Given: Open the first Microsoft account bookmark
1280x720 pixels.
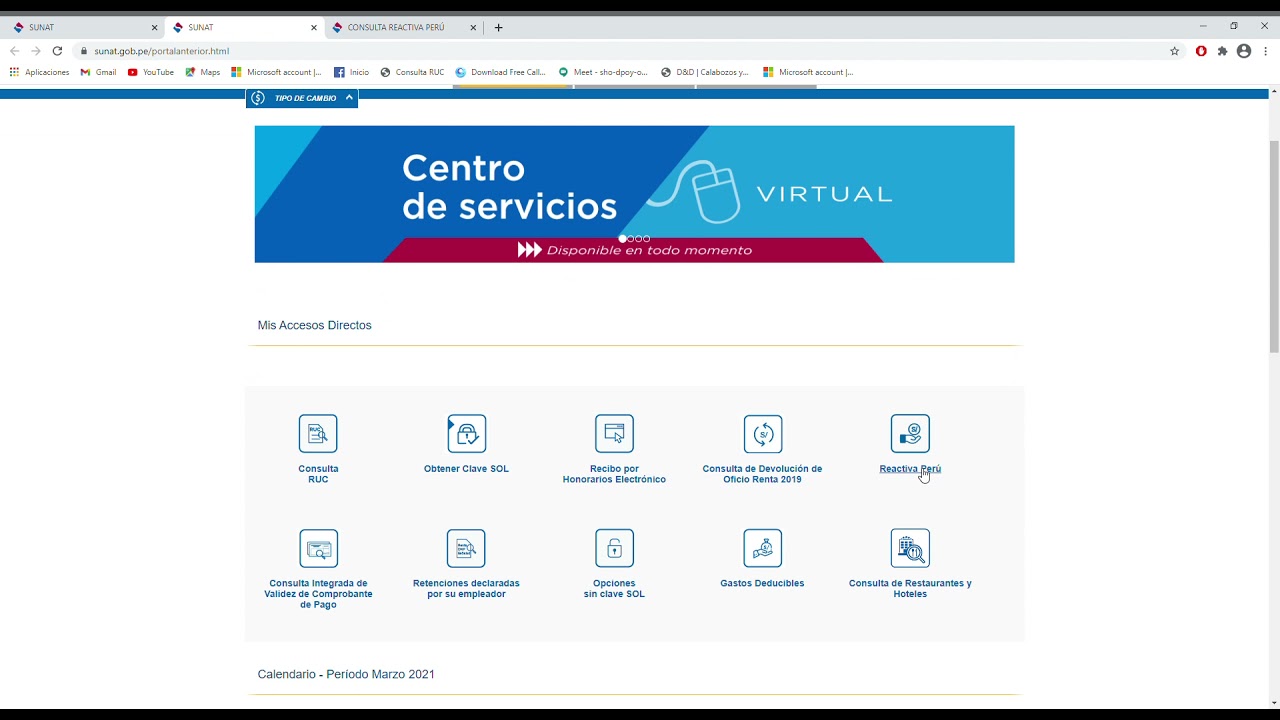Looking at the screenshot, I should point(276,72).
